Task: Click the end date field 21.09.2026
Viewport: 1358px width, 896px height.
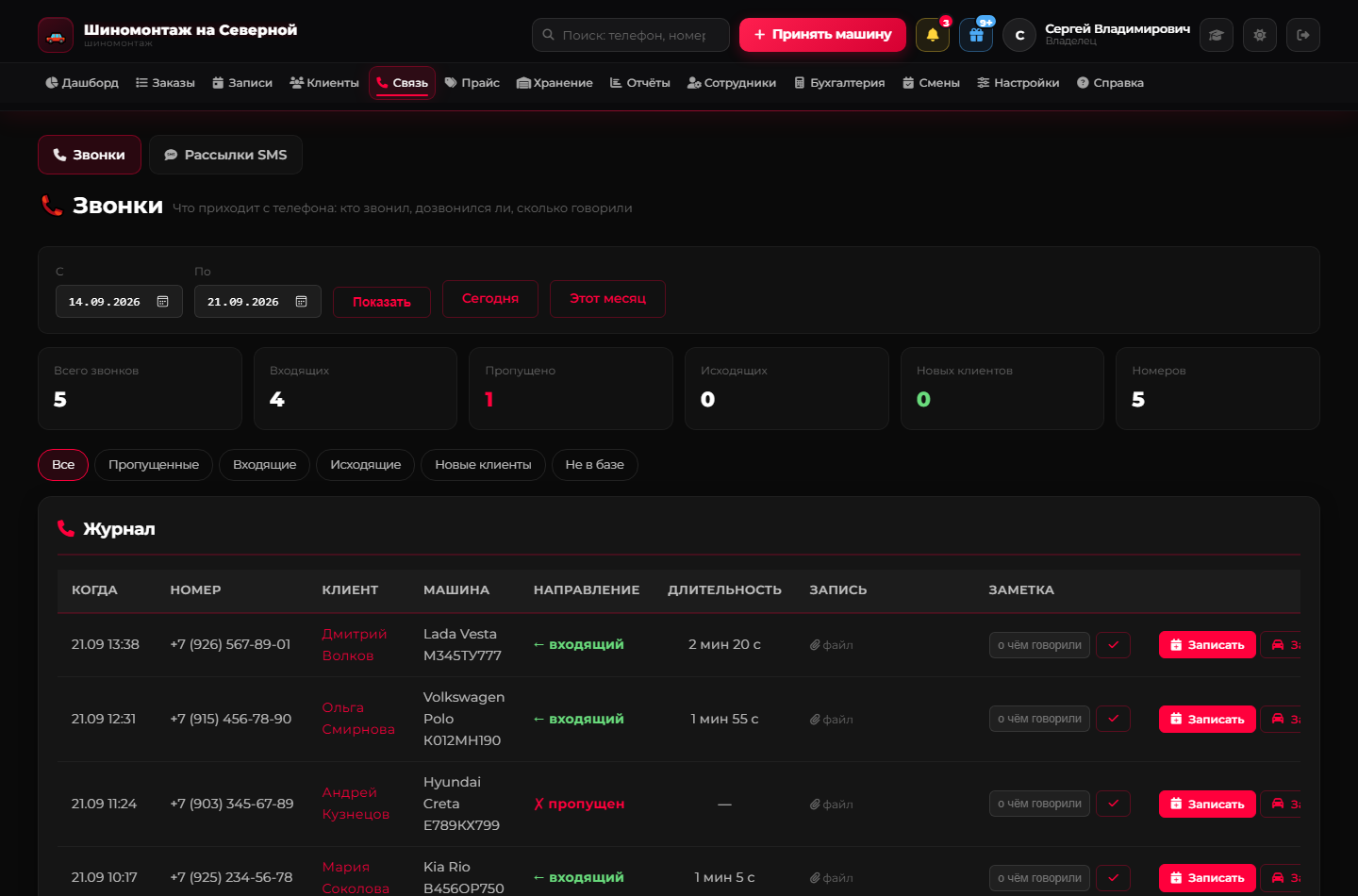Action: 257,302
